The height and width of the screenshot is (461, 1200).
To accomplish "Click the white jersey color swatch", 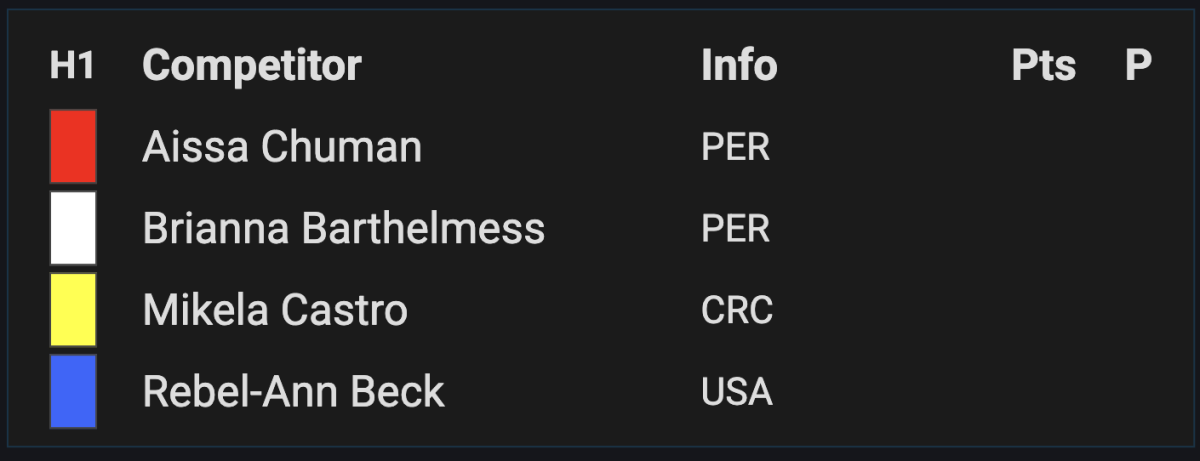I will click(x=73, y=228).
